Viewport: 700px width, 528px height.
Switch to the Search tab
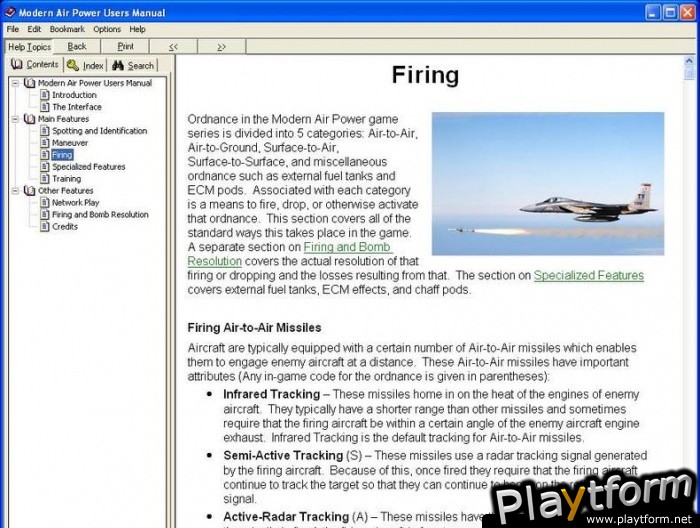click(133, 66)
